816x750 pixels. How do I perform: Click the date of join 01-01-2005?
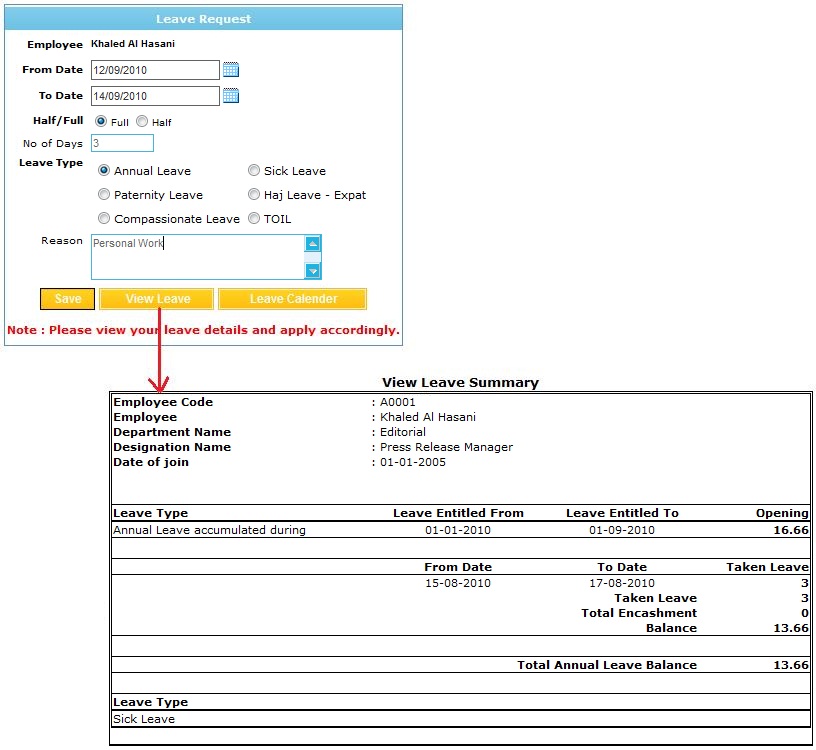coord(413,462)
